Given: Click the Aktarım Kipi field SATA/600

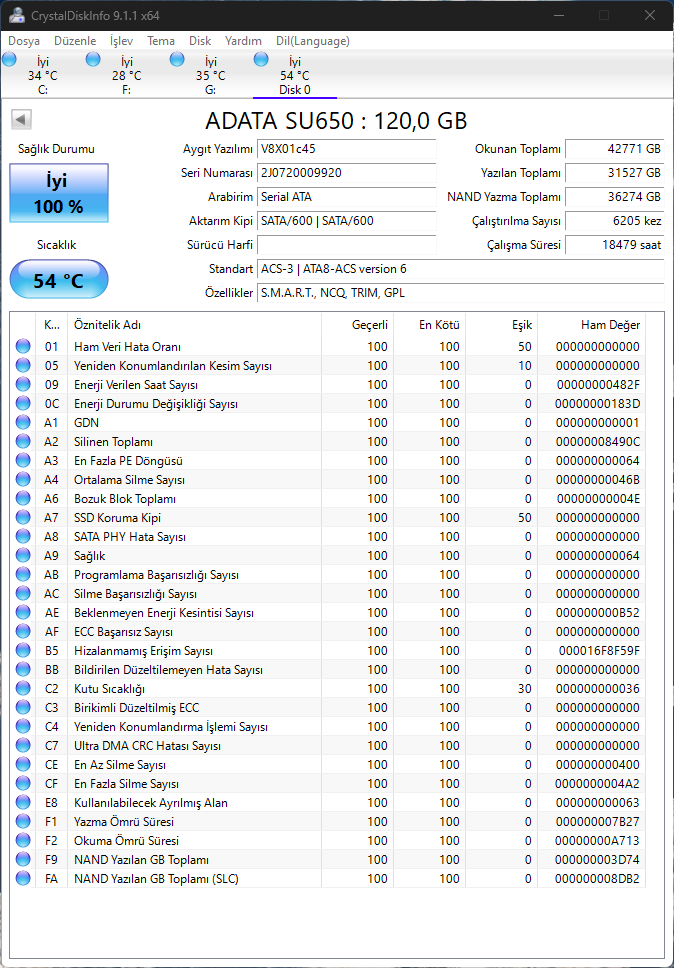Looking at the screenshot, I should click(x=346, y=220).
